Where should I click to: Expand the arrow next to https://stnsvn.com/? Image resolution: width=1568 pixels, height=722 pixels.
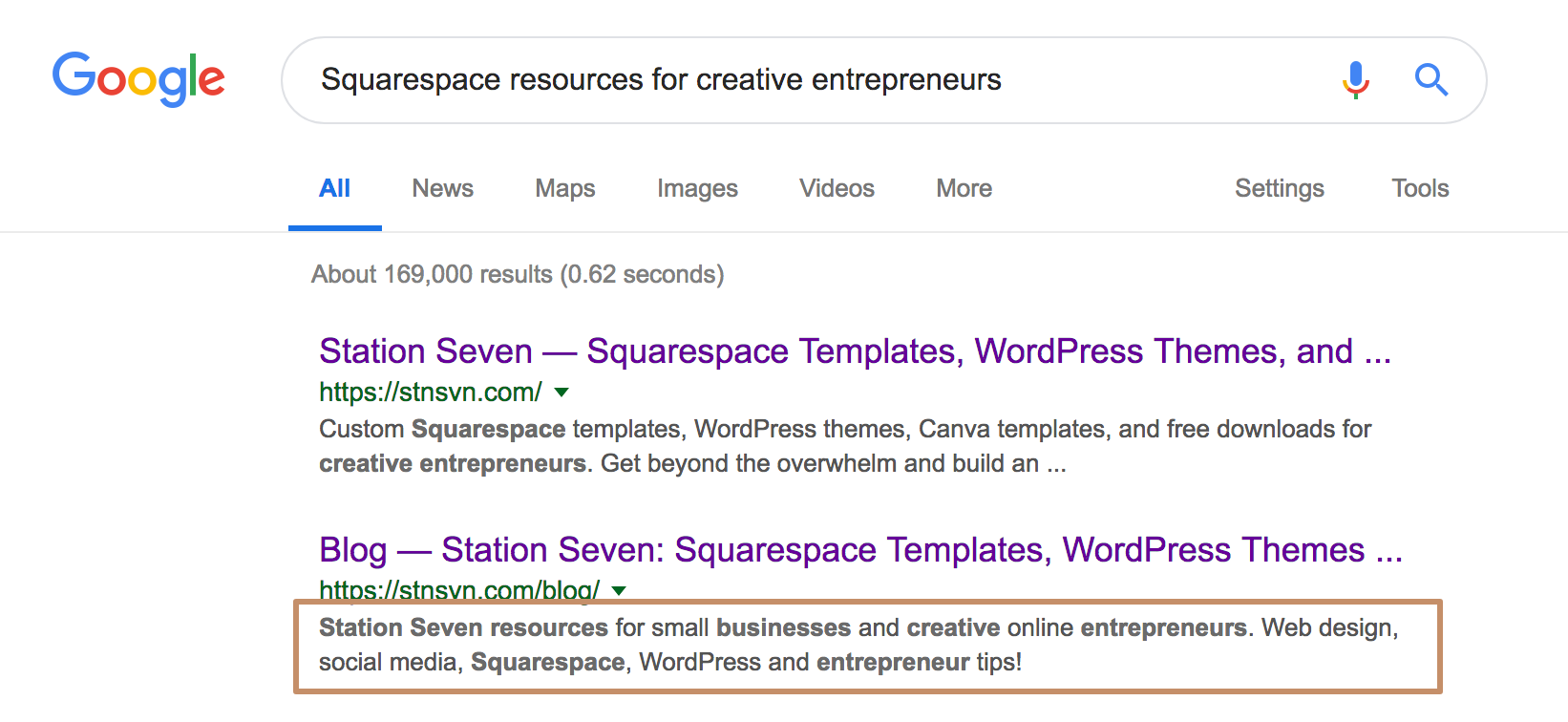[x=562, y=392]
